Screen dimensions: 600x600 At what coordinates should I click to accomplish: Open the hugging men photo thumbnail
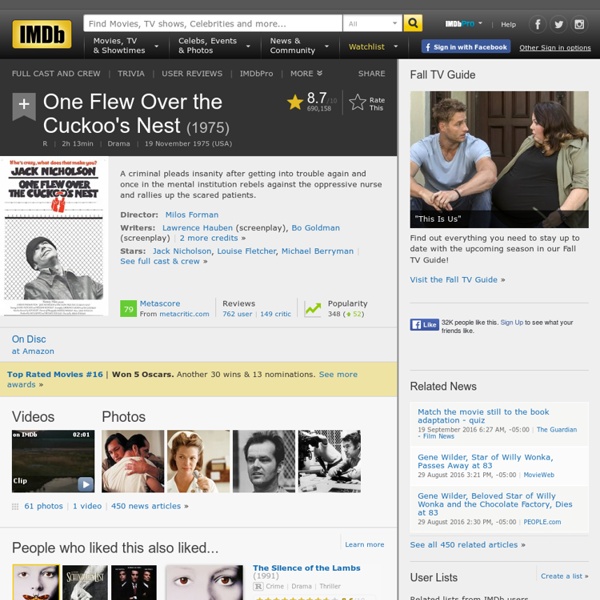(132, 461)
